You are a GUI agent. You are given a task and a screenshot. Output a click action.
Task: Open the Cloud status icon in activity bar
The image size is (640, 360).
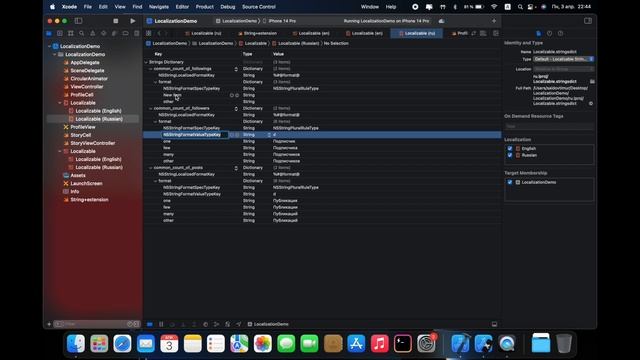pyautogui.click(x=442, y=21)
